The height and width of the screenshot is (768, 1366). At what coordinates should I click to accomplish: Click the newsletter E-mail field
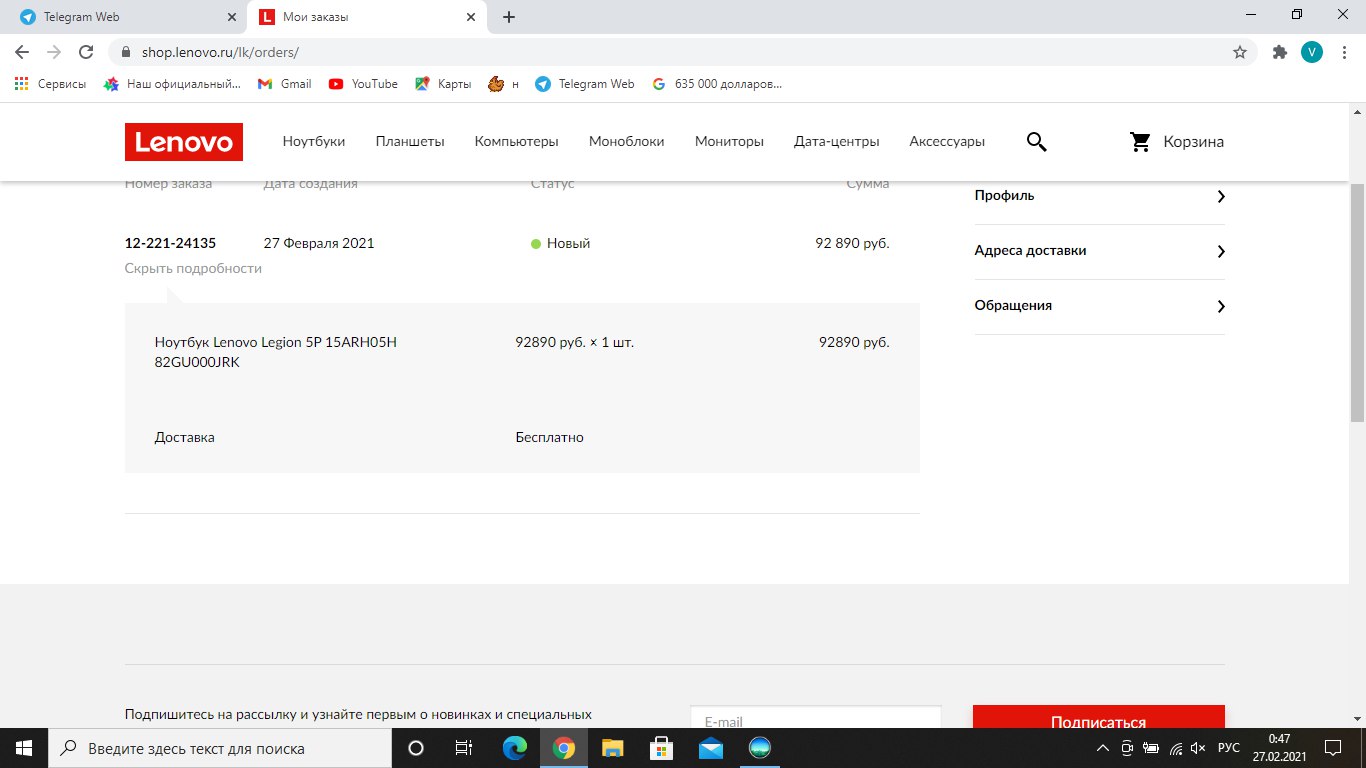(x=816, y=717)
